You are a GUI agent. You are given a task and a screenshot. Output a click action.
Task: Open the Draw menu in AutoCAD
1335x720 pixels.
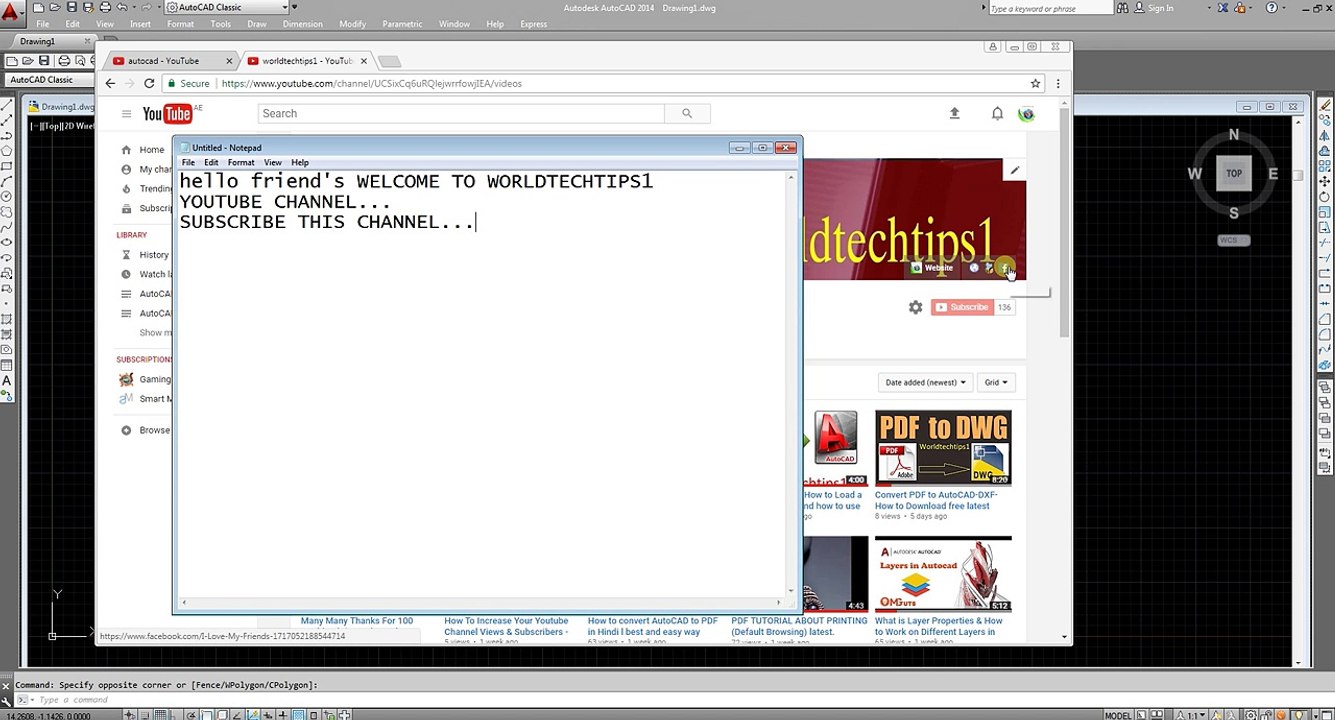257,24
